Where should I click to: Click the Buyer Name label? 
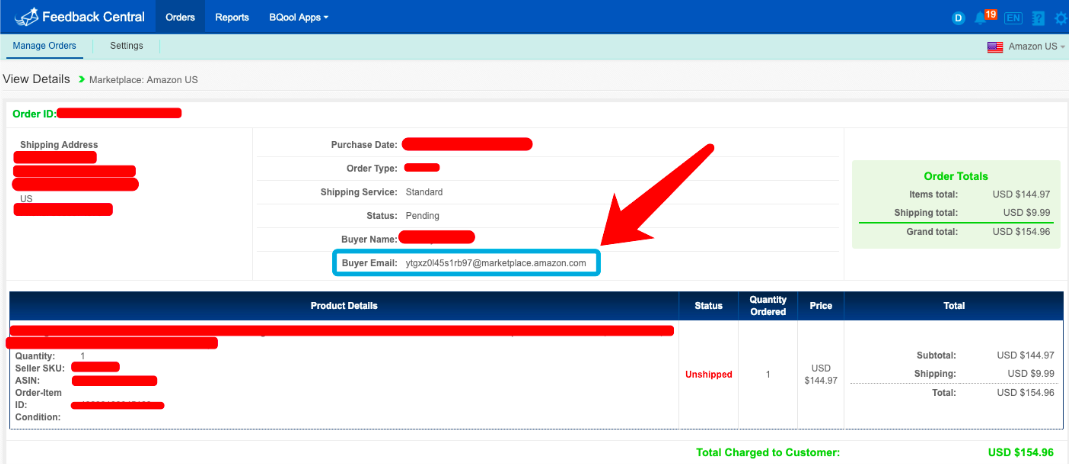[x=370, y=240]
